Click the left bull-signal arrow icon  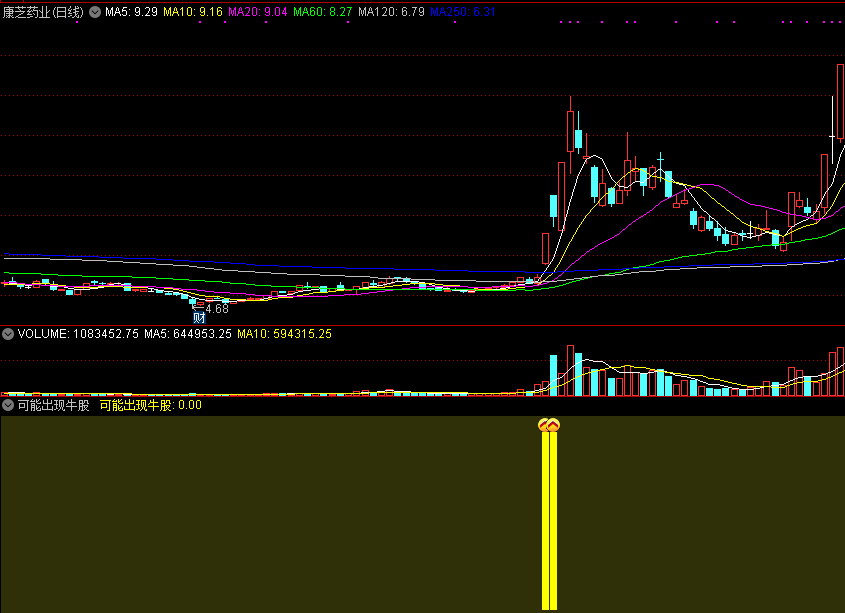(x=544, y=425)
